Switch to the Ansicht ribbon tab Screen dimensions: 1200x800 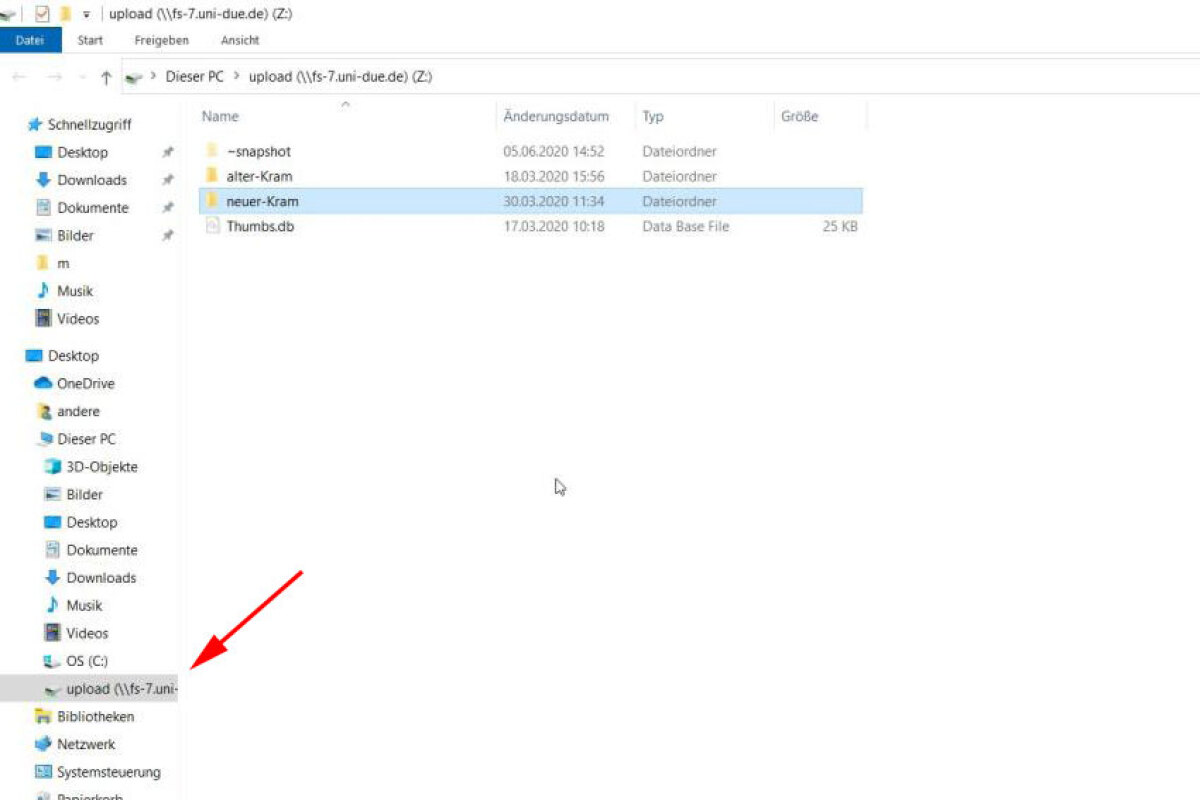coord(240,40)
